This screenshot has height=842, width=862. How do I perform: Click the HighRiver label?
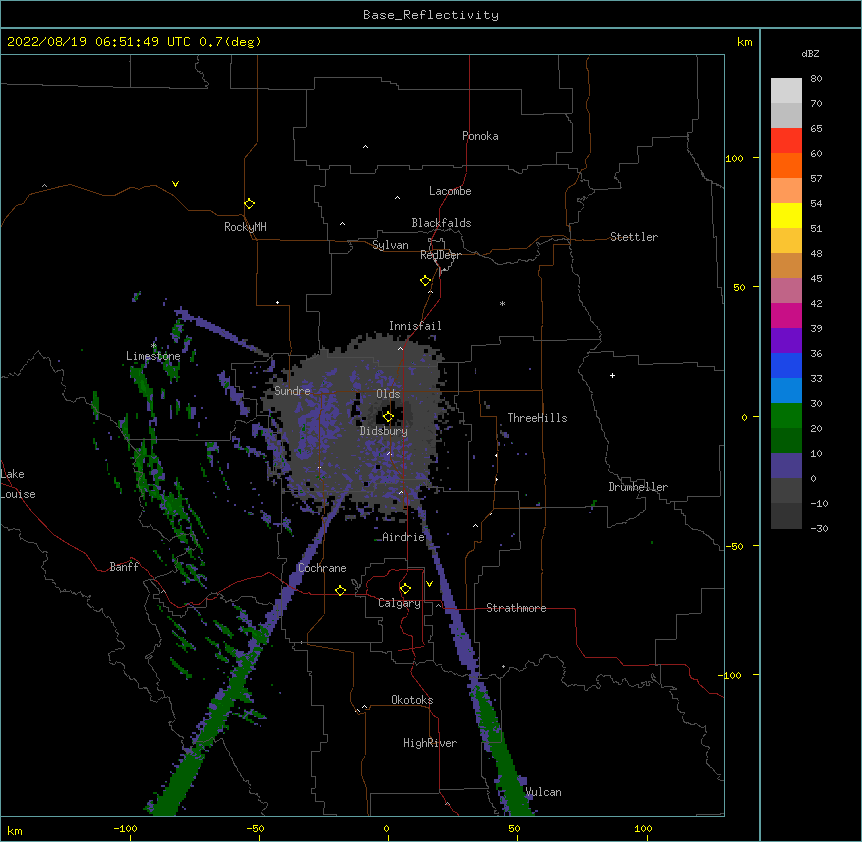pyautogui.click(x=430, y=743)
